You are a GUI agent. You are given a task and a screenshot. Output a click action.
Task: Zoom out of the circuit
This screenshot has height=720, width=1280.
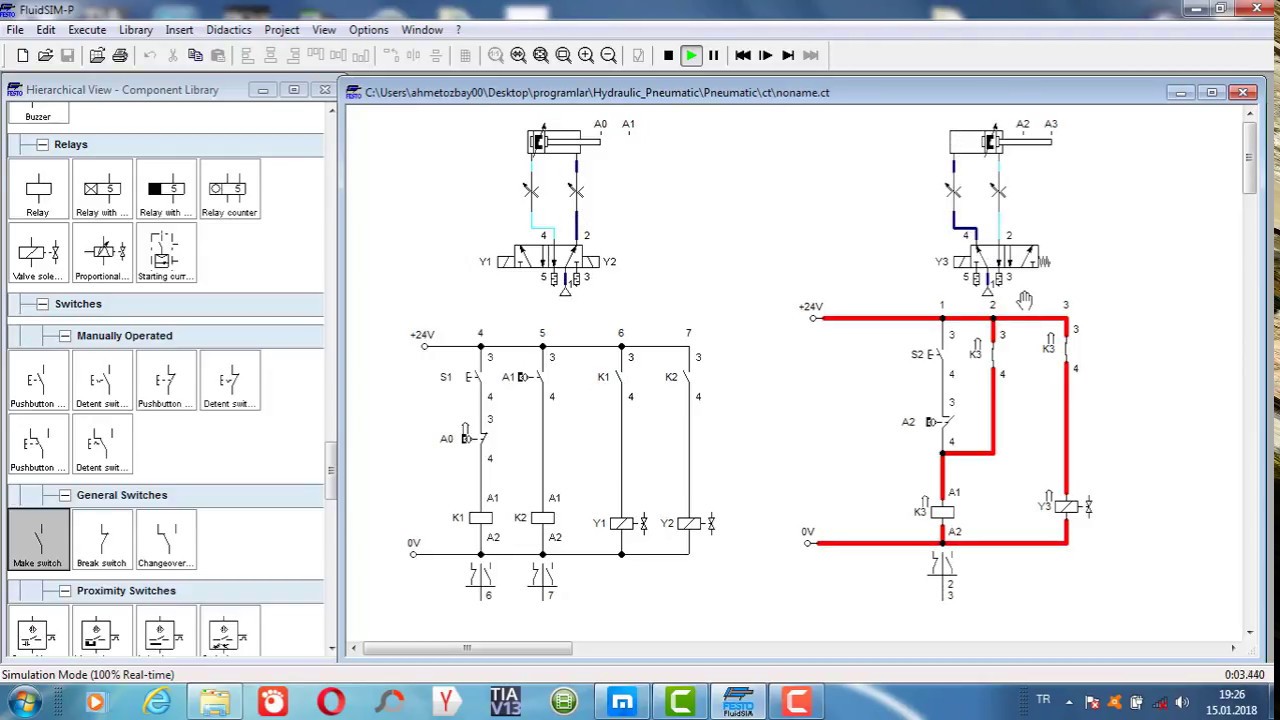(x=608, y=56)
